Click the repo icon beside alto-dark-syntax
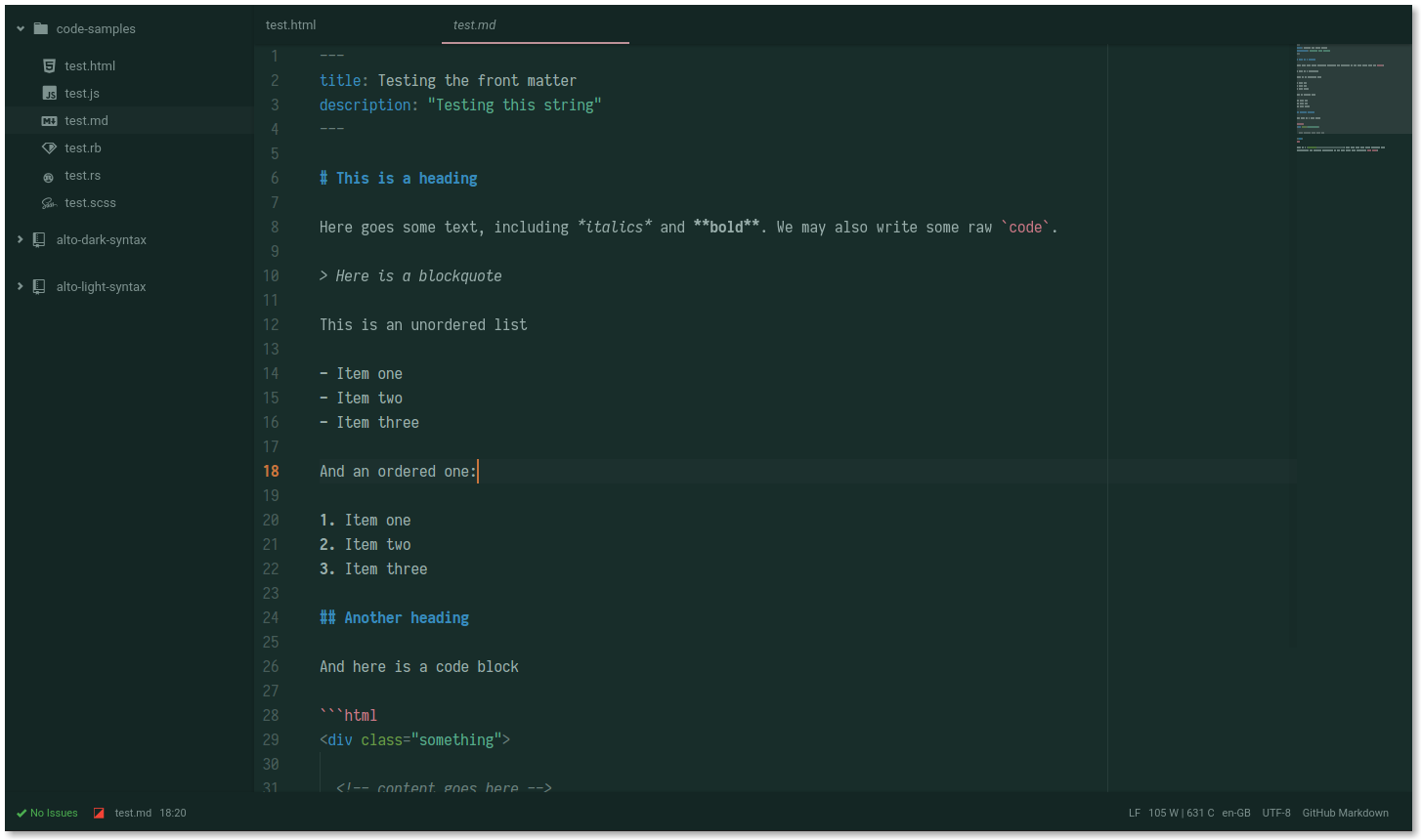This screenshot has width=1421, height=840. pyautogui.click(x=39, y=239)
